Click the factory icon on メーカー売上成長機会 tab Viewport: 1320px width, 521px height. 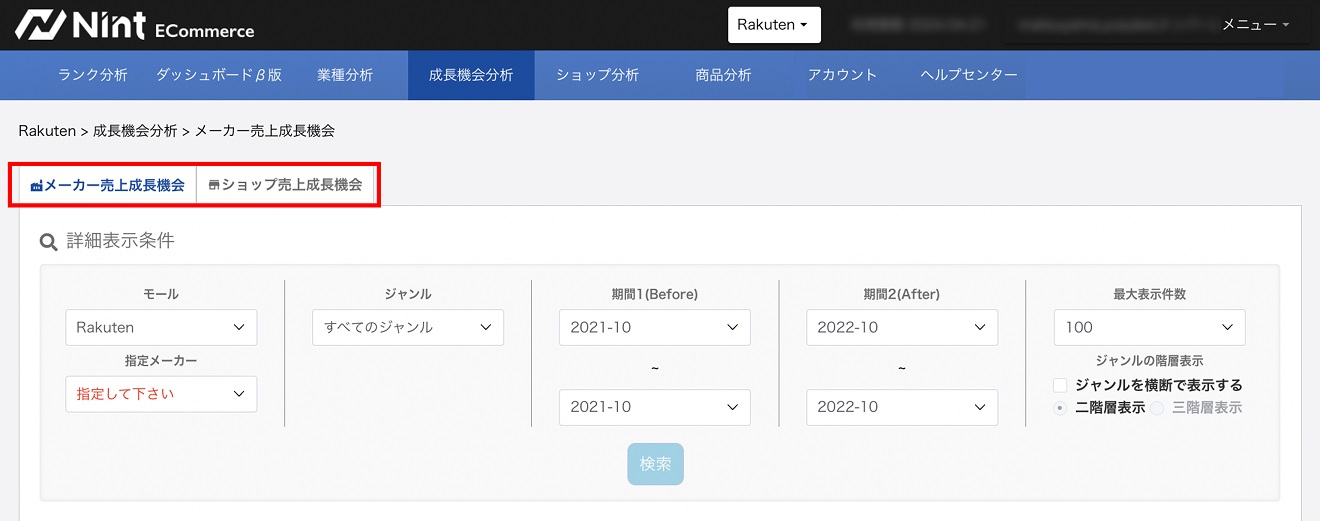(37, 186)
